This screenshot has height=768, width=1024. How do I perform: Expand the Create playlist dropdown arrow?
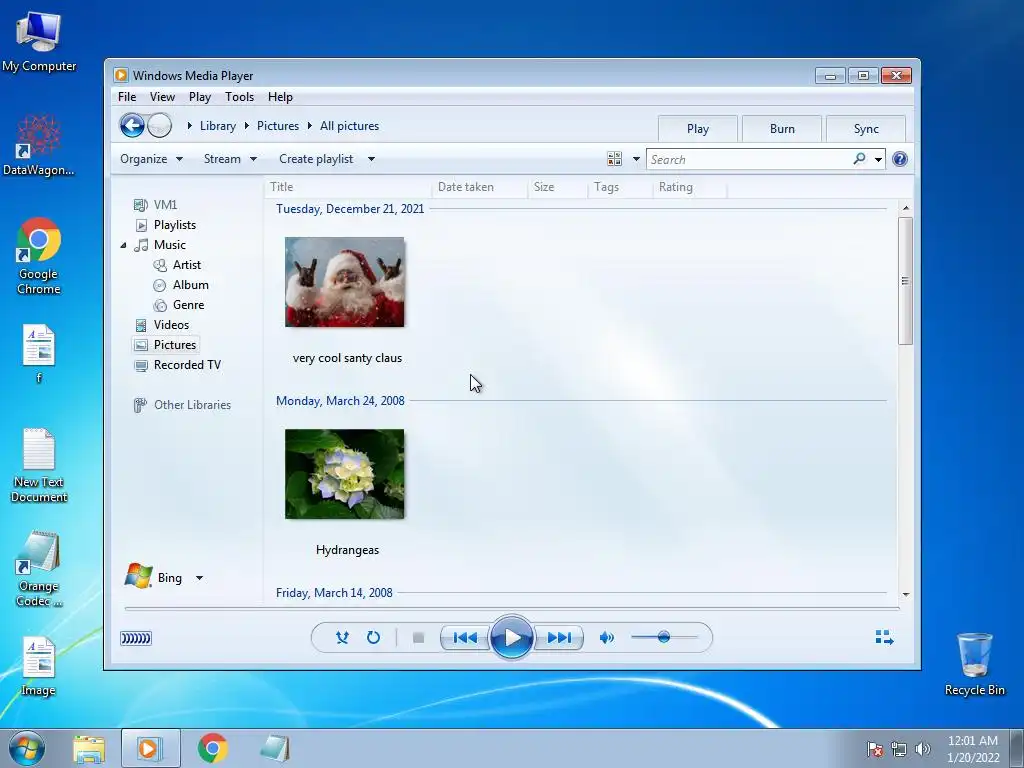371,159
